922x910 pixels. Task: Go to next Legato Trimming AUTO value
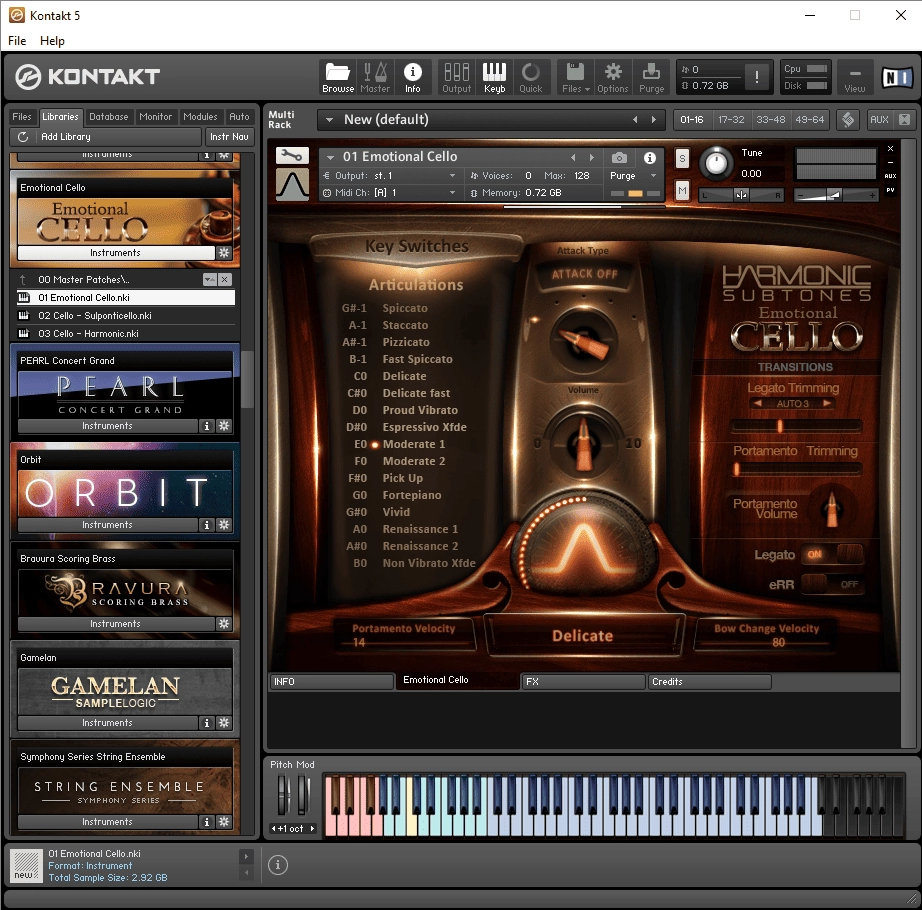point(827,403)
